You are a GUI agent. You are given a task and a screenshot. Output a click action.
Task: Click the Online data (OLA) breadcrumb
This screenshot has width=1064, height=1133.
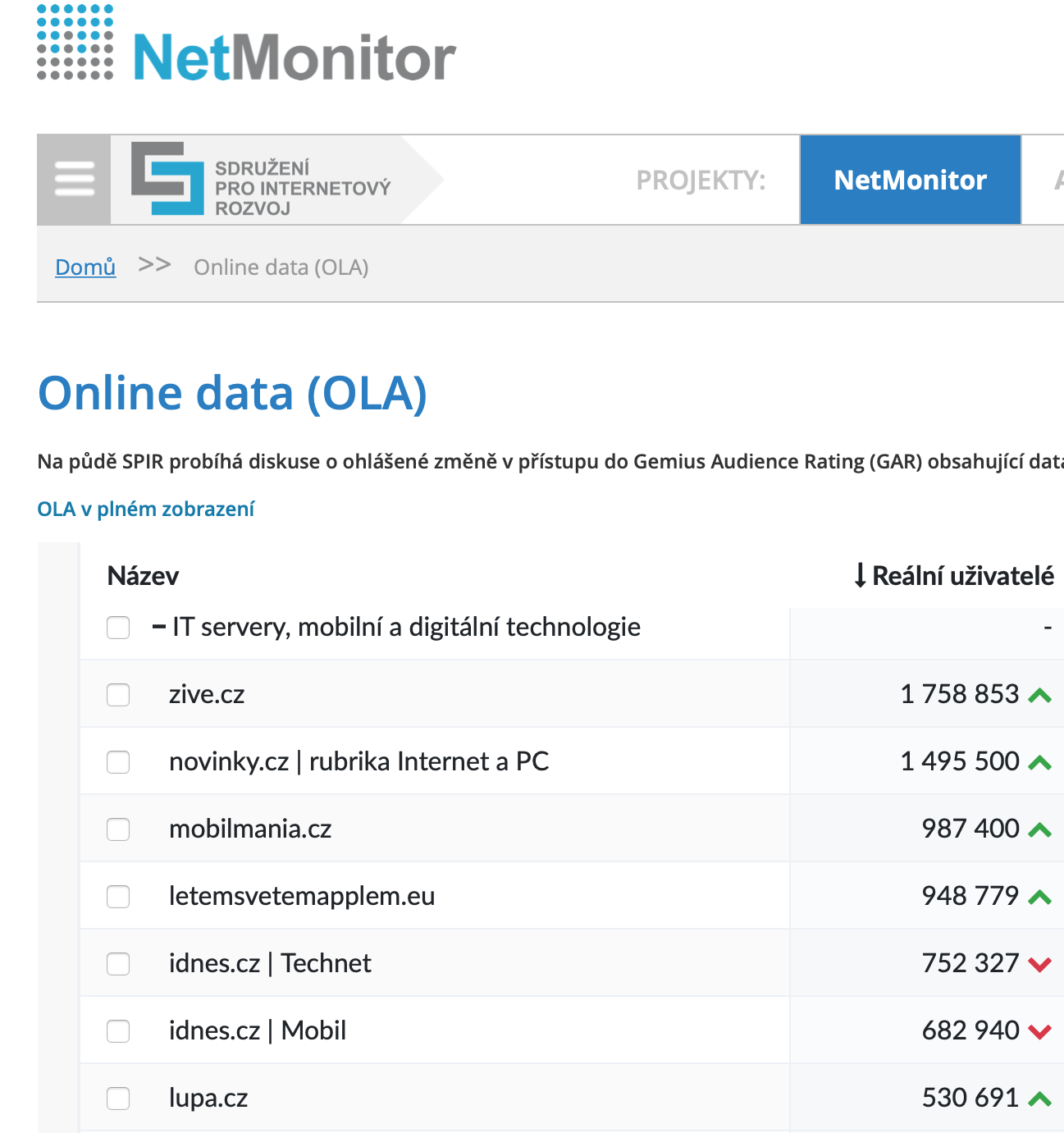click(x=281, y=267)
